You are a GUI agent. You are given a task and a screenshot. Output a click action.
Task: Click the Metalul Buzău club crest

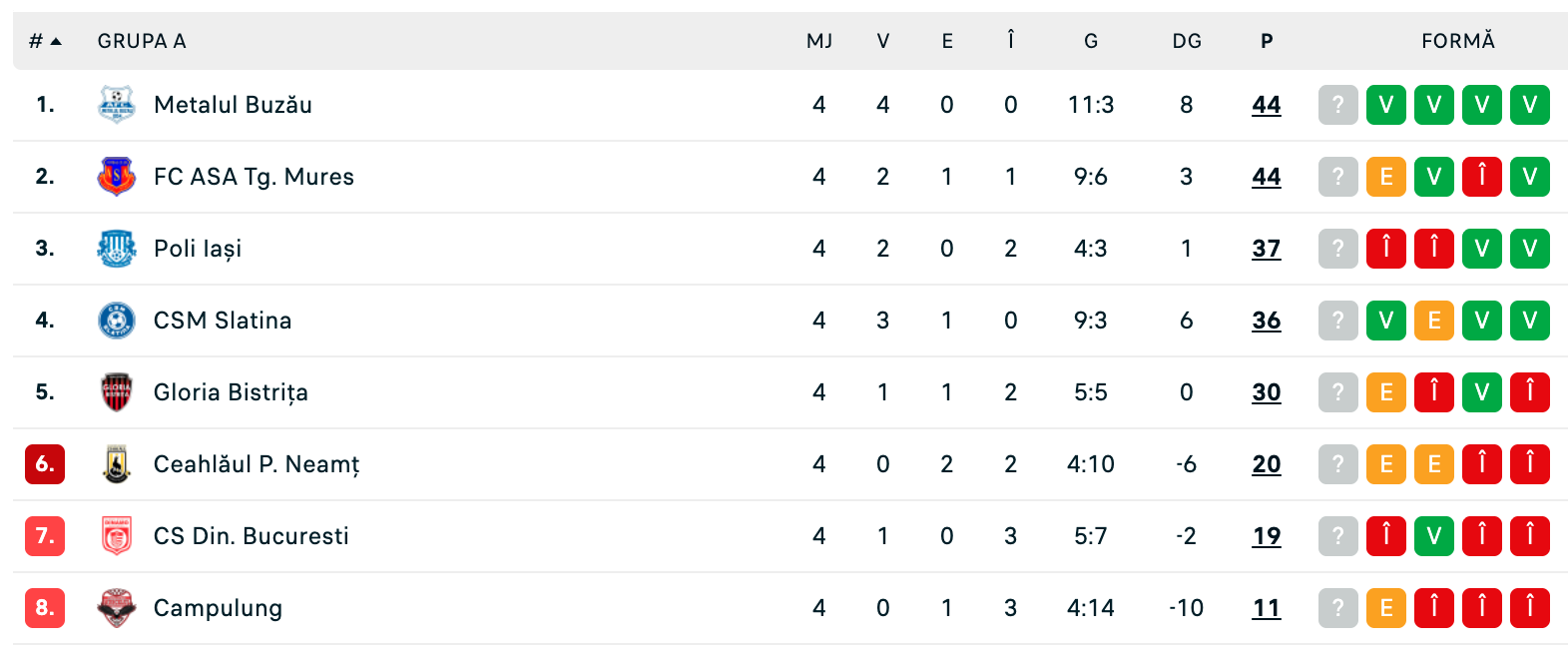point(117,105)
